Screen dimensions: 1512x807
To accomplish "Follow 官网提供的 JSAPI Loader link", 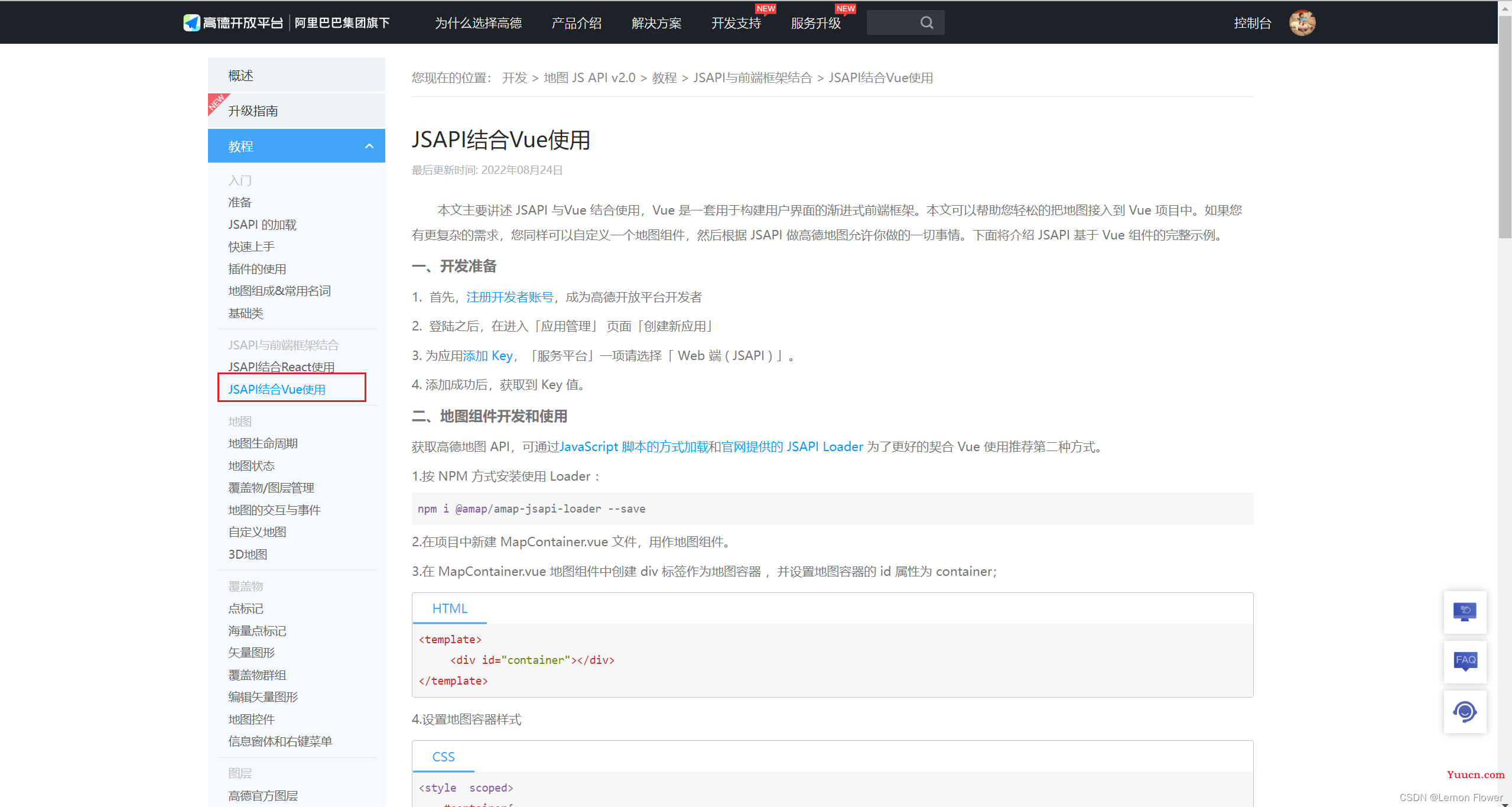I will (792, 446).
